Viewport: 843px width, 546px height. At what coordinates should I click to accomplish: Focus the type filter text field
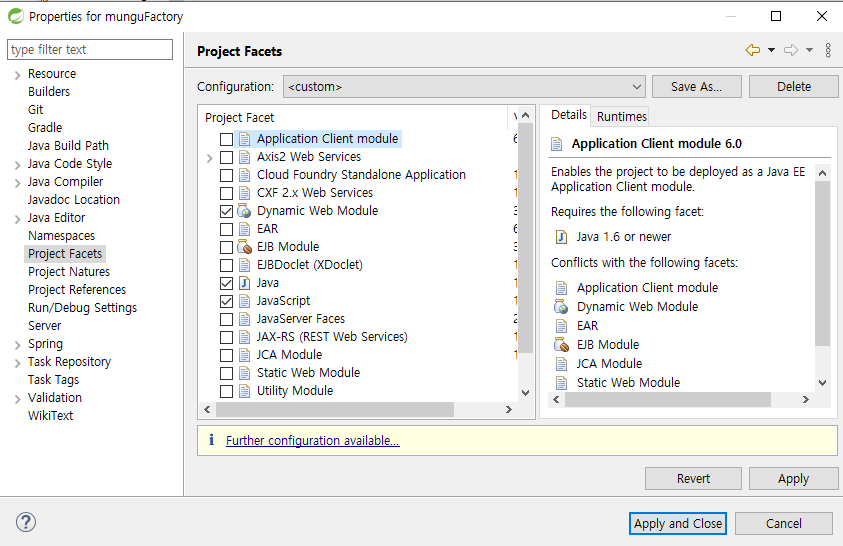pyautogui.click(x=90, y=49)
